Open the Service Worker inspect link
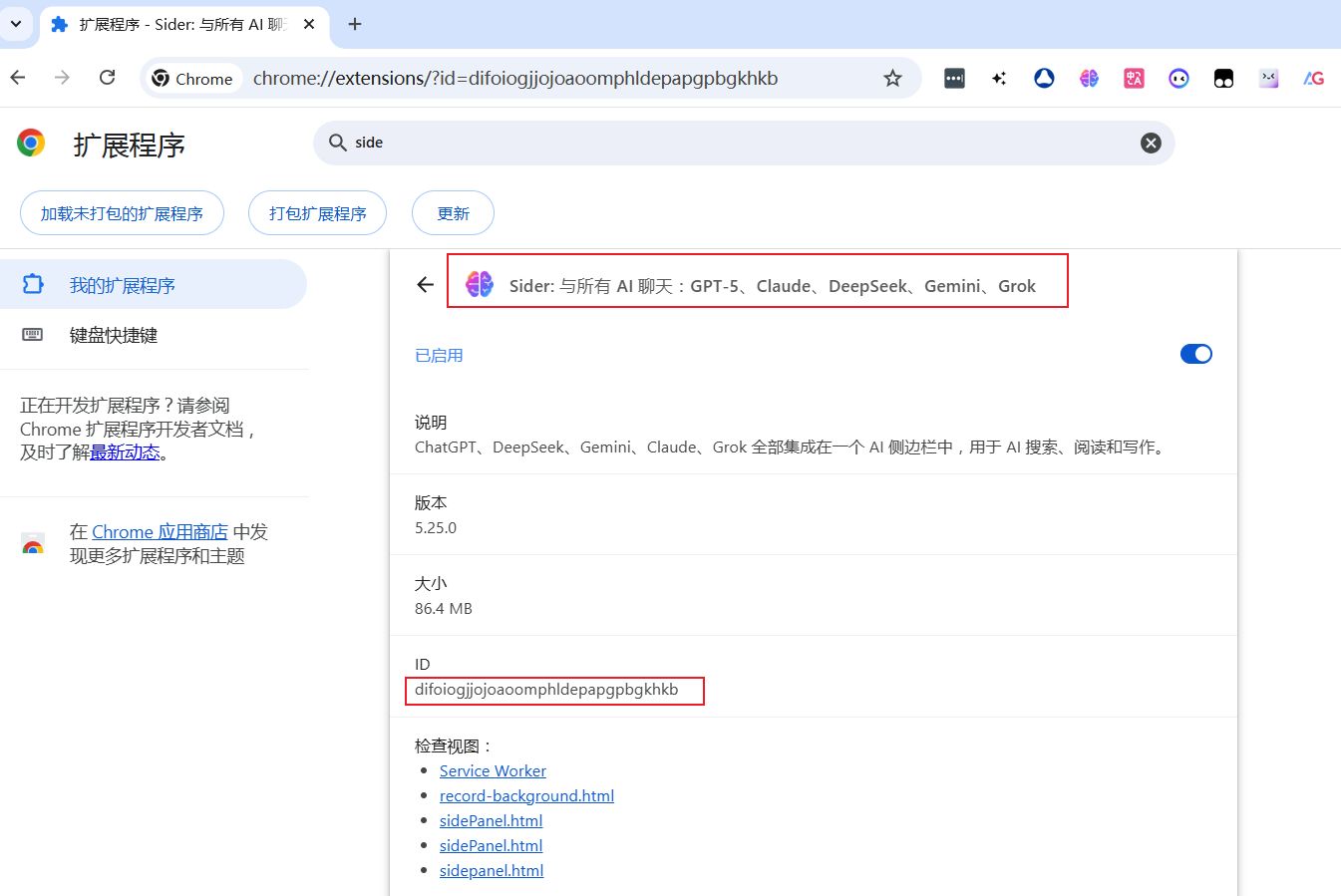Viewport: 1341px width, 896px height. coord(493,770)
